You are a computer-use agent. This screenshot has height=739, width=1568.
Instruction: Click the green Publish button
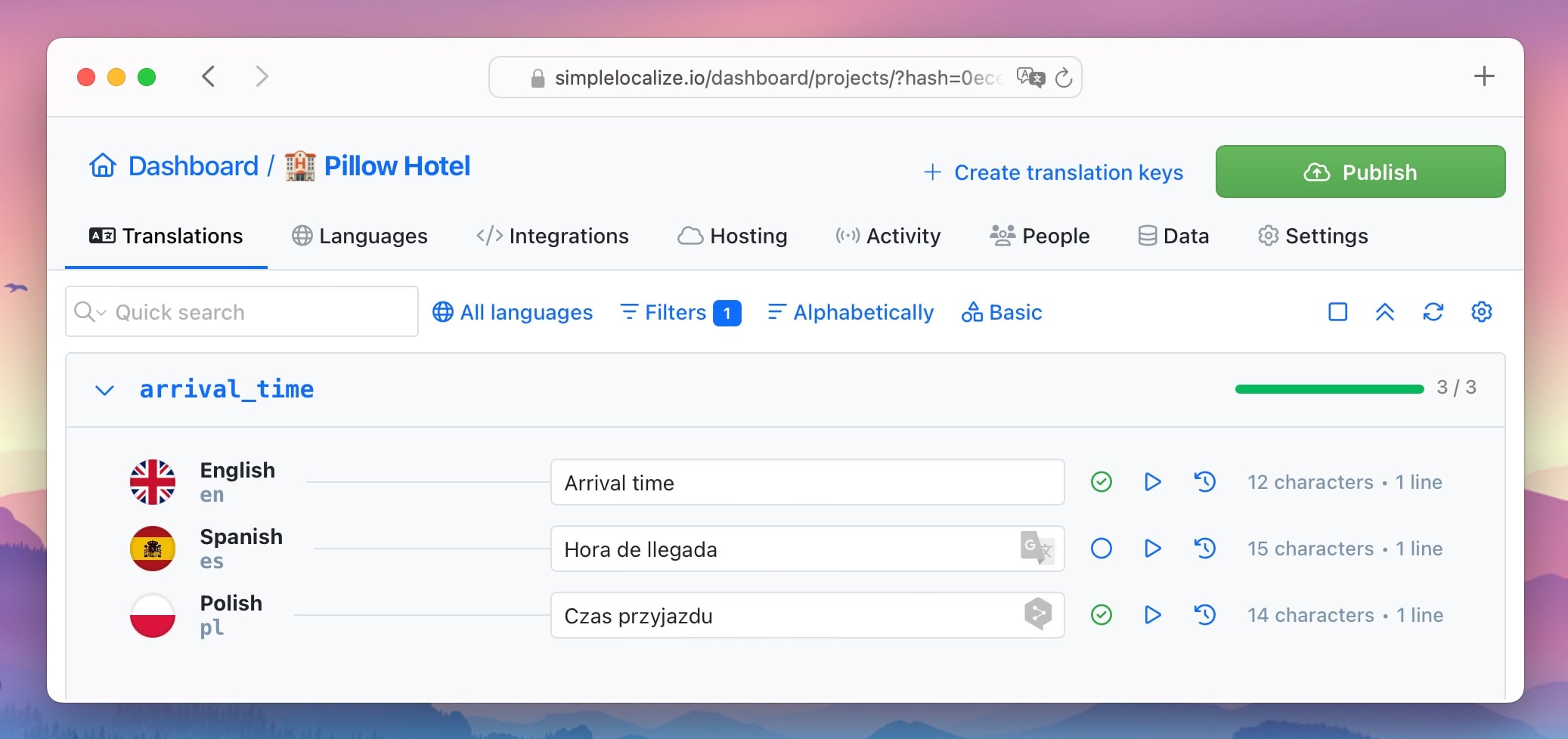1360,172
